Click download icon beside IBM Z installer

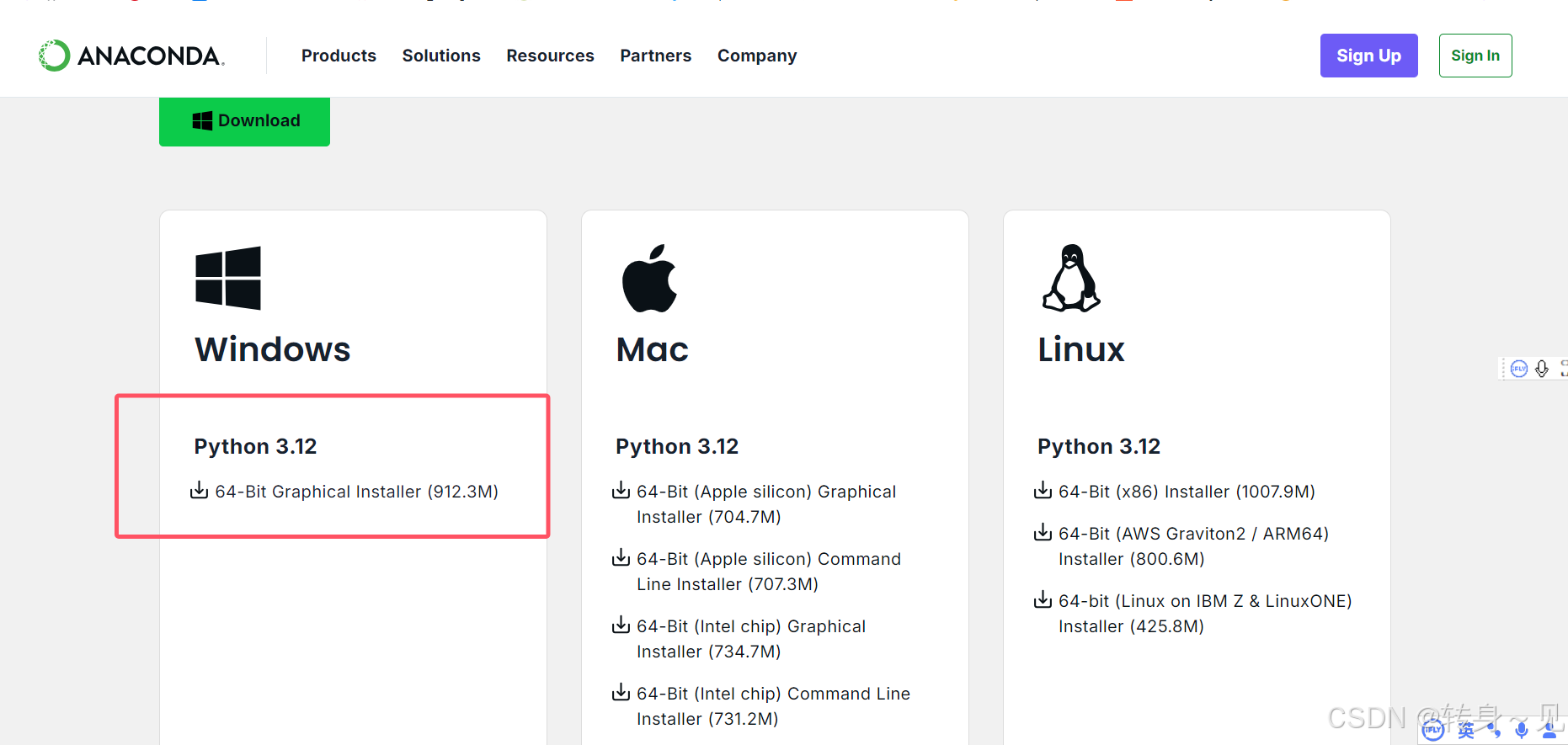(1043, 599)
